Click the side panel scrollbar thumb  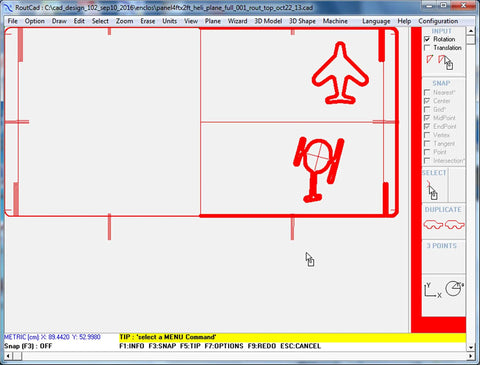pos(471,40)
